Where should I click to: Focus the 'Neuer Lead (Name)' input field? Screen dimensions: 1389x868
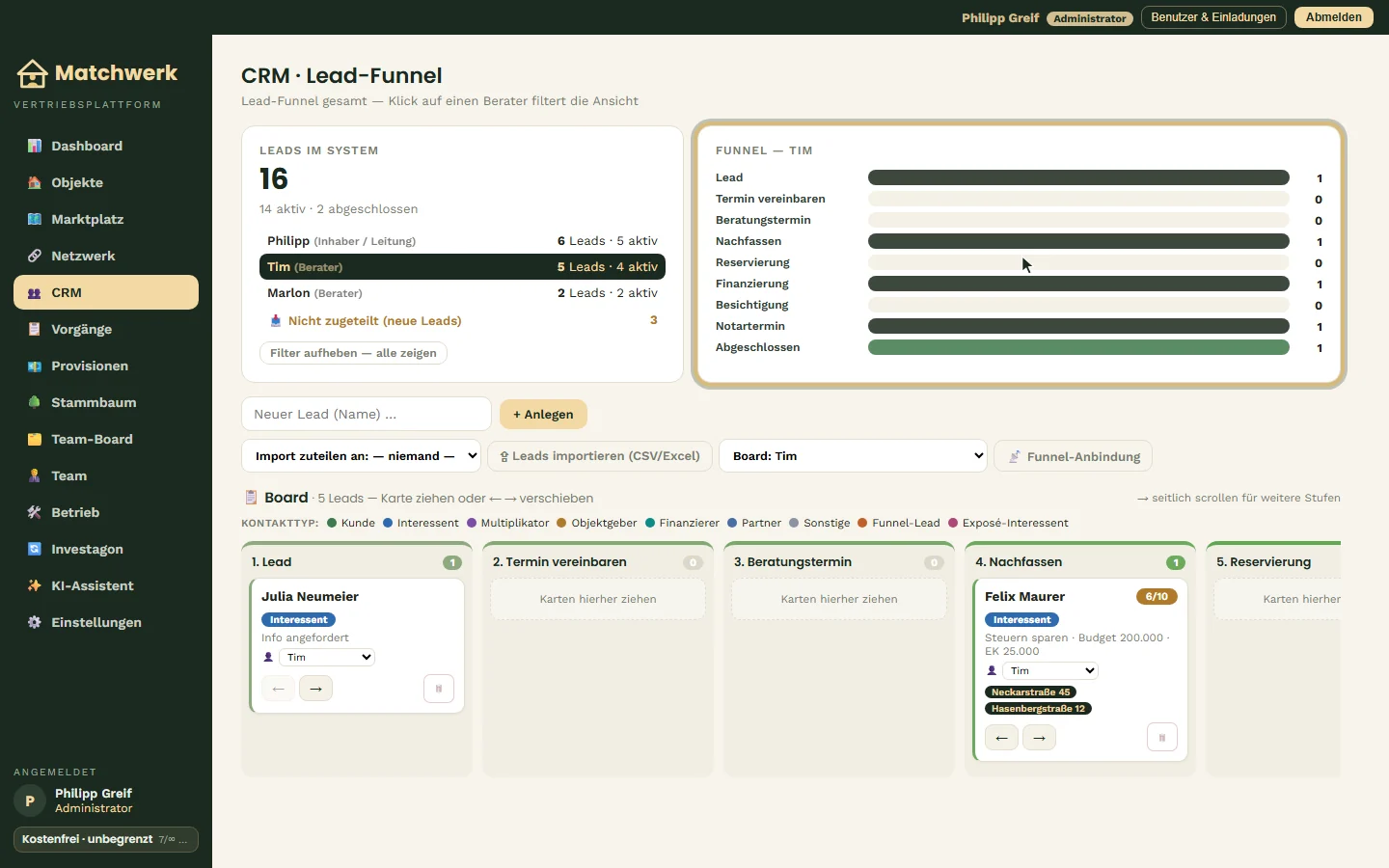click(367, 415)
